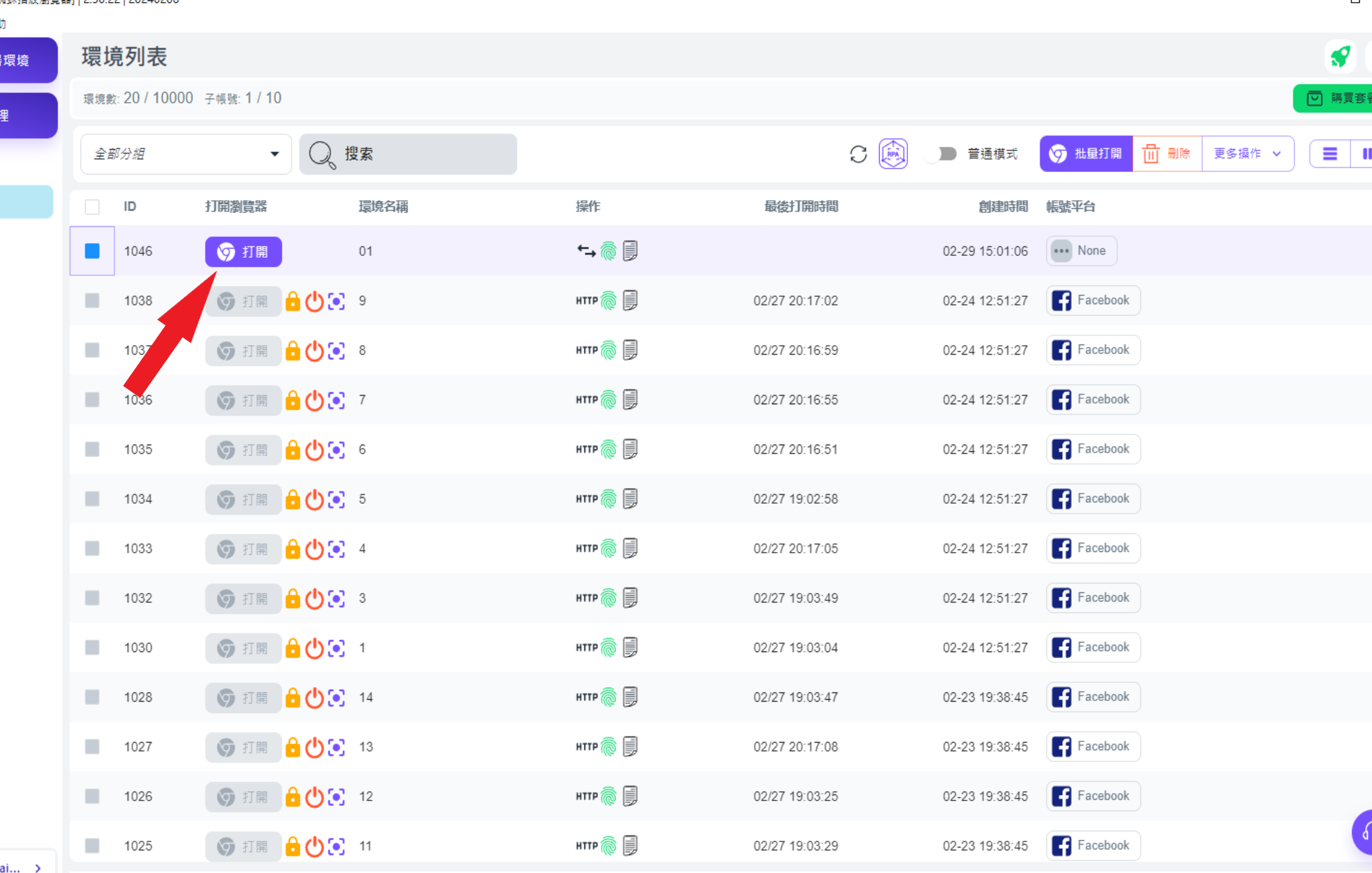Image resolution: width=1372 pixels, height=873 pixels.
Task: Click the 批量打開 batch open button
Action: [1086, 154]
